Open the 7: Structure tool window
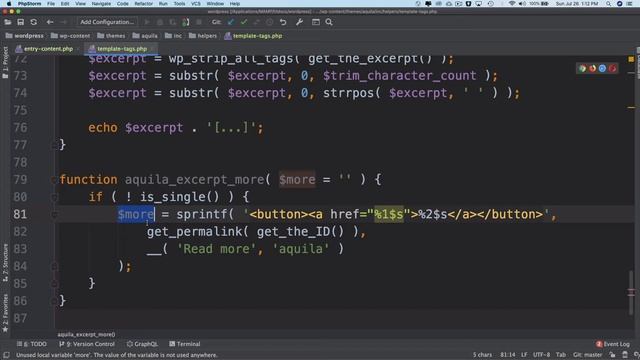The height and width of the screenshot is (360, 640). pos(5,262)
